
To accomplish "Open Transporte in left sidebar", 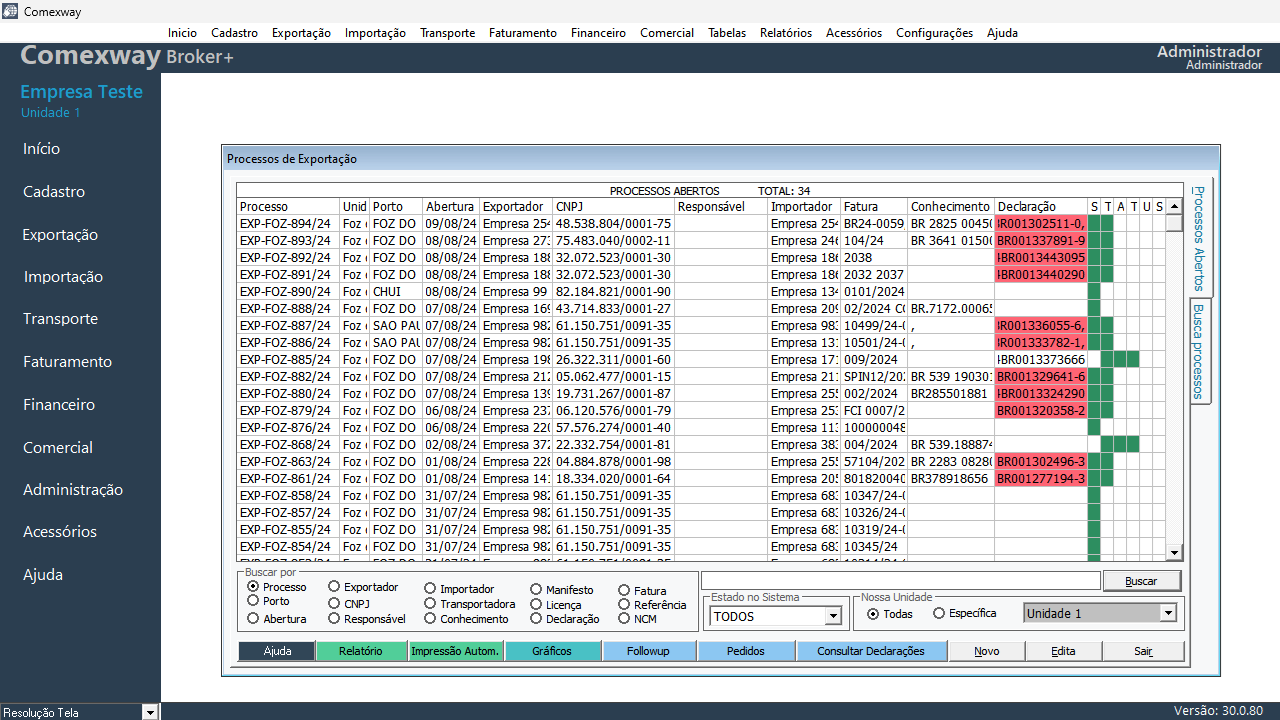I will [61, 319].
